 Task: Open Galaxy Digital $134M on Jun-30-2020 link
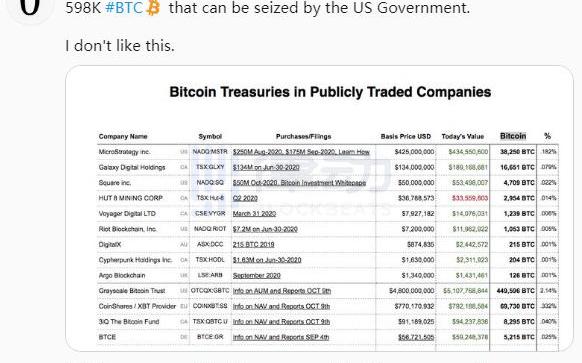[x=266, y=167]
